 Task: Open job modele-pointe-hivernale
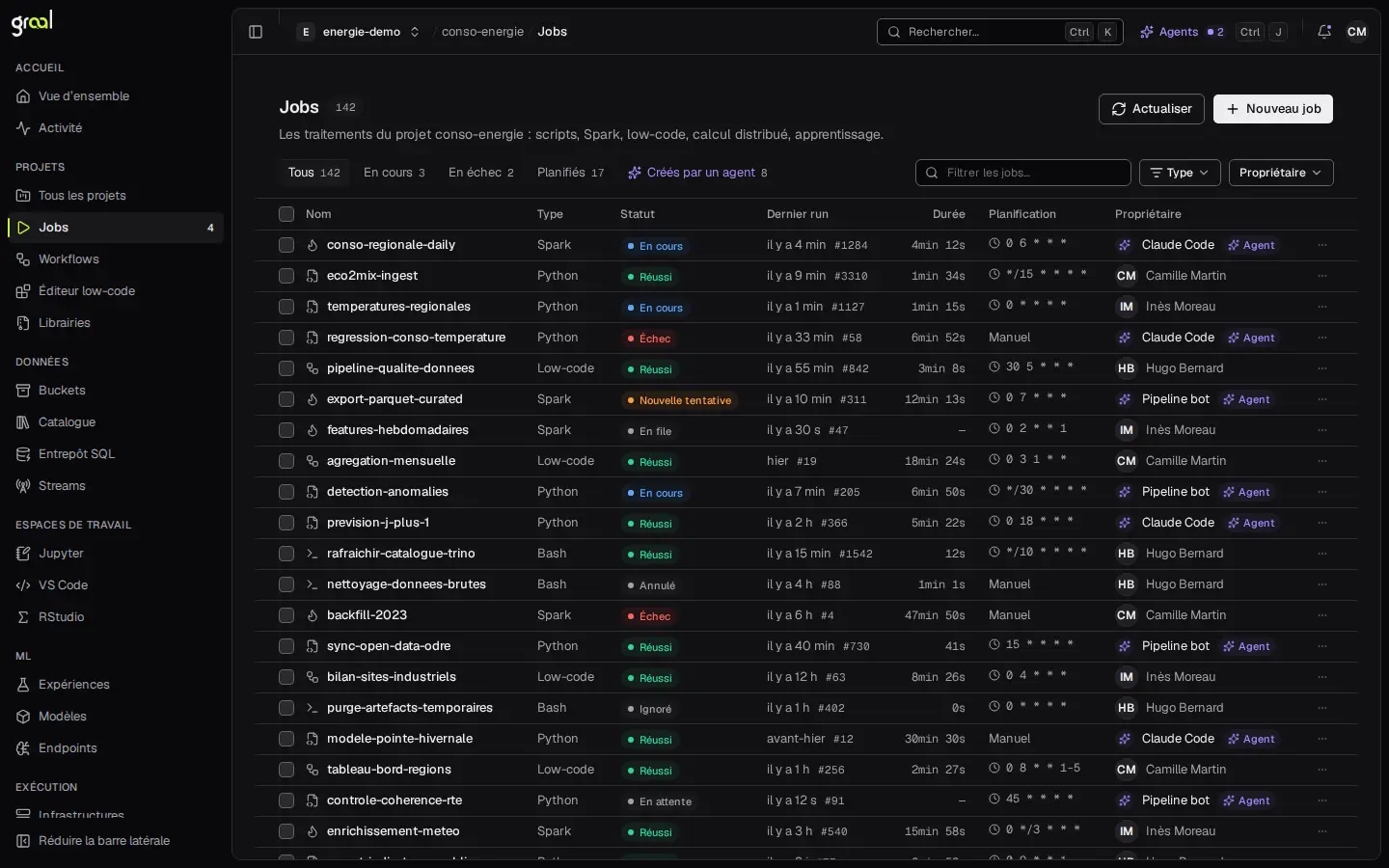coord(399,739)
